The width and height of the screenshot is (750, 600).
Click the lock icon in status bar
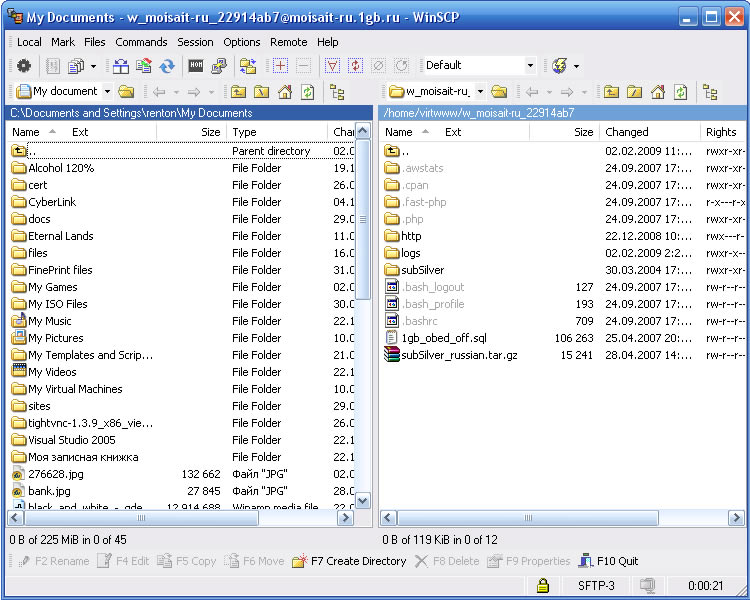[542, 585]
